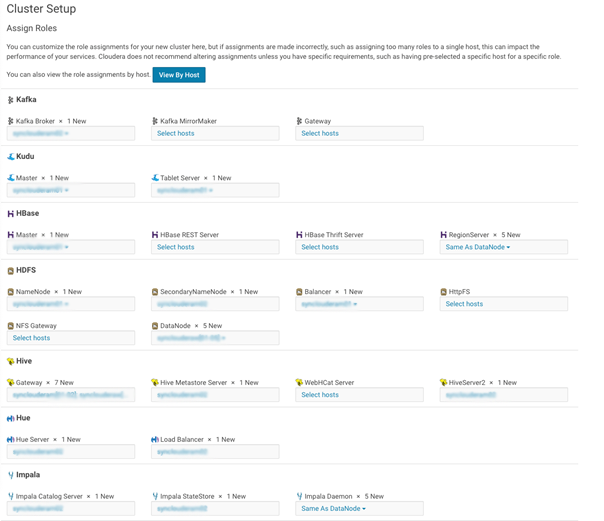Click the Assign Roles heading

click(32, 28)
